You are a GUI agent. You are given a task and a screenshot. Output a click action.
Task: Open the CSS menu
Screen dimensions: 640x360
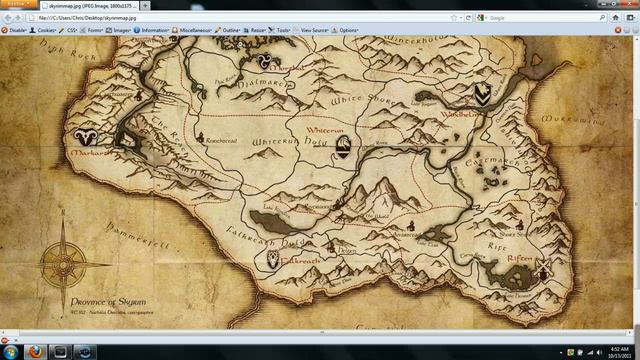pyautogui.click(x=69, y=30)
